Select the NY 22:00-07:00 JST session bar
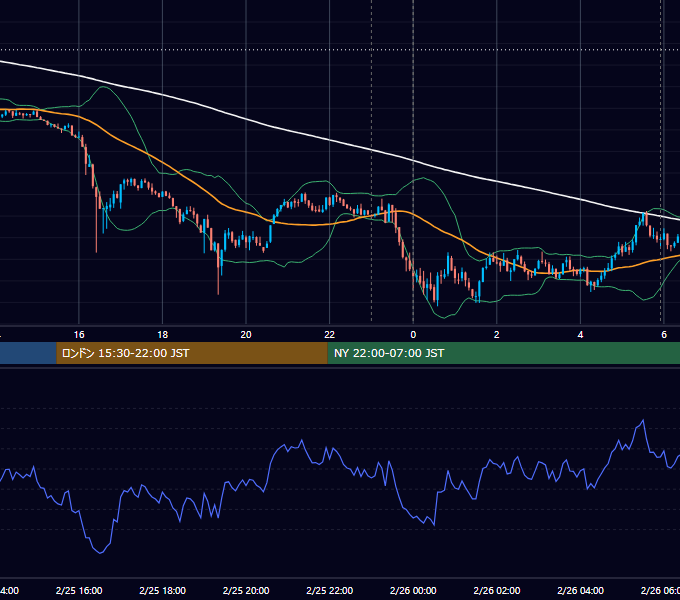The height and width of the screenshot is (600, 680). 503,353
